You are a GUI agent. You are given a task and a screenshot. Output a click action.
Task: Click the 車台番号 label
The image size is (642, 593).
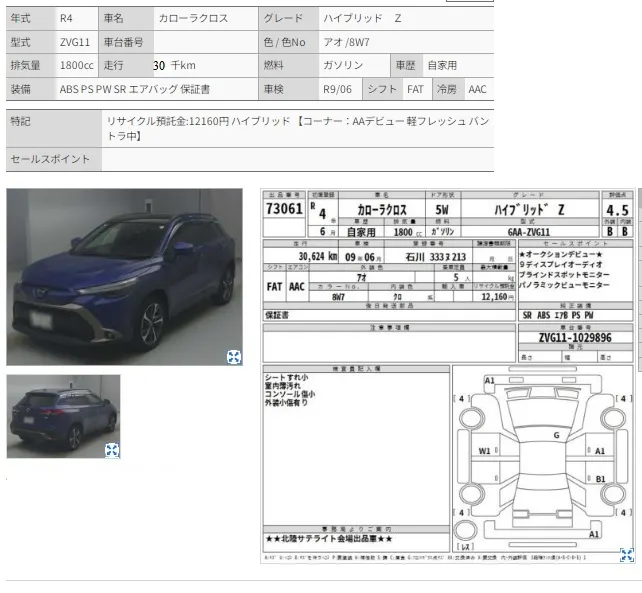click(x=124, y=42)
